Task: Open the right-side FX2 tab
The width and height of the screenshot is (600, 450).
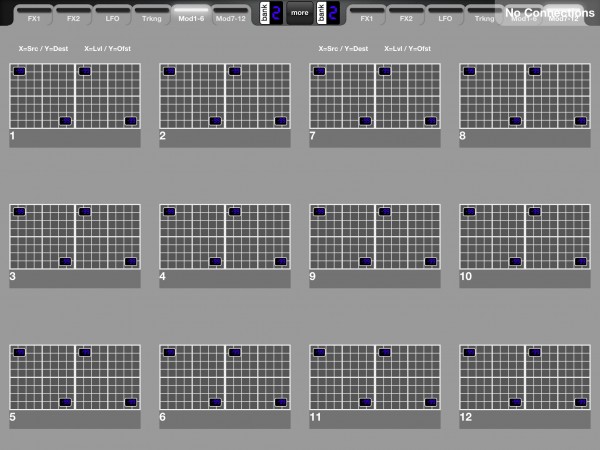Action: (x=406, y=16)
